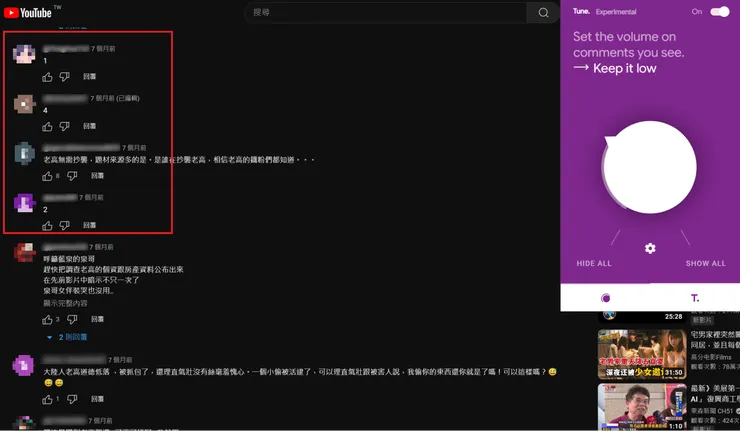Screen dimensions: 740x431
Task: Dislike the comment that says "1"
Action: (x=65, y=77)
